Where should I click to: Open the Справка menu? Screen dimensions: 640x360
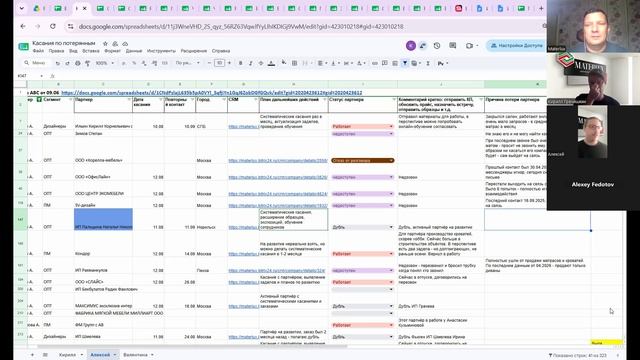221,51
